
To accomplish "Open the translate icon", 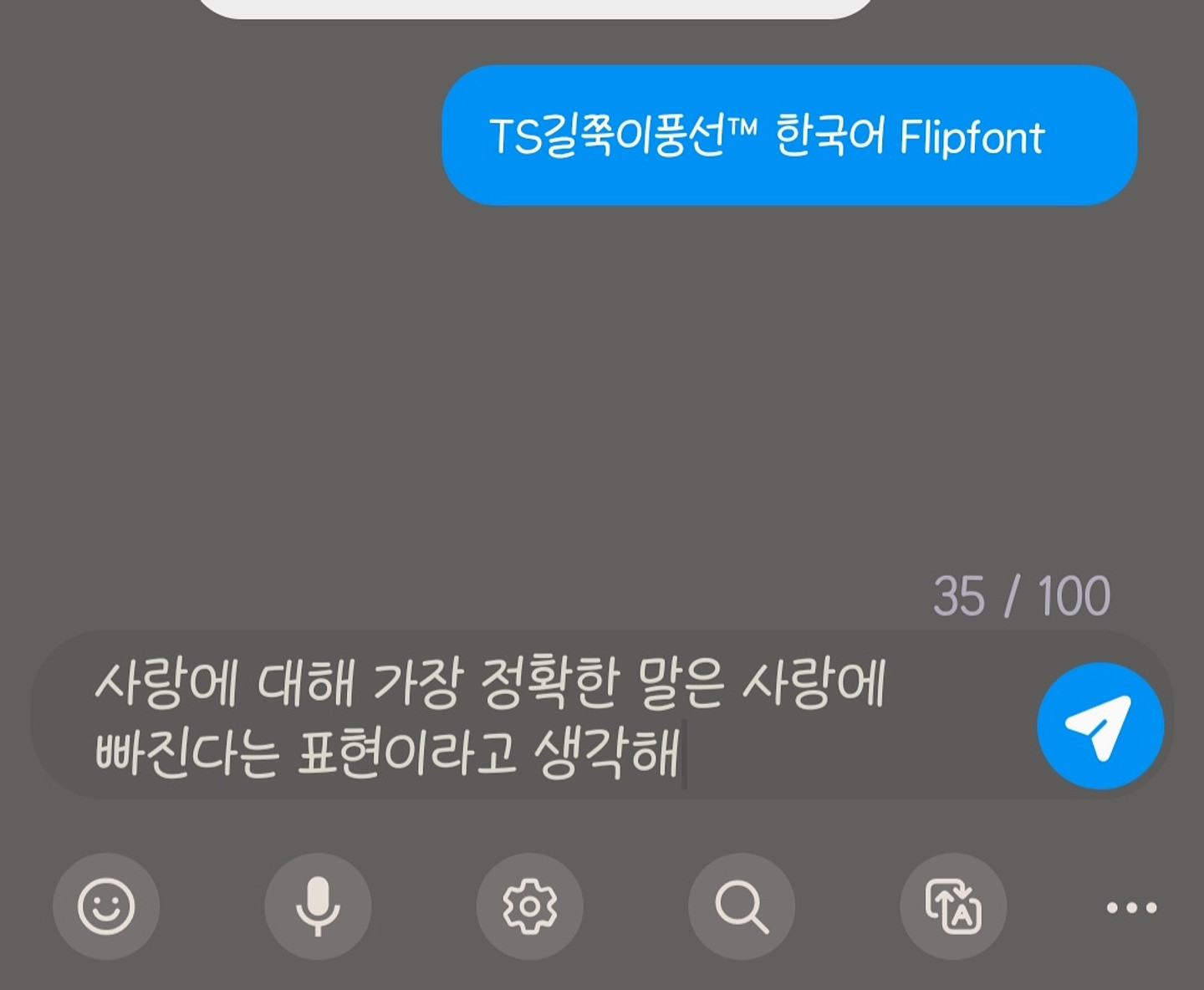I will [x=953, y=906].
